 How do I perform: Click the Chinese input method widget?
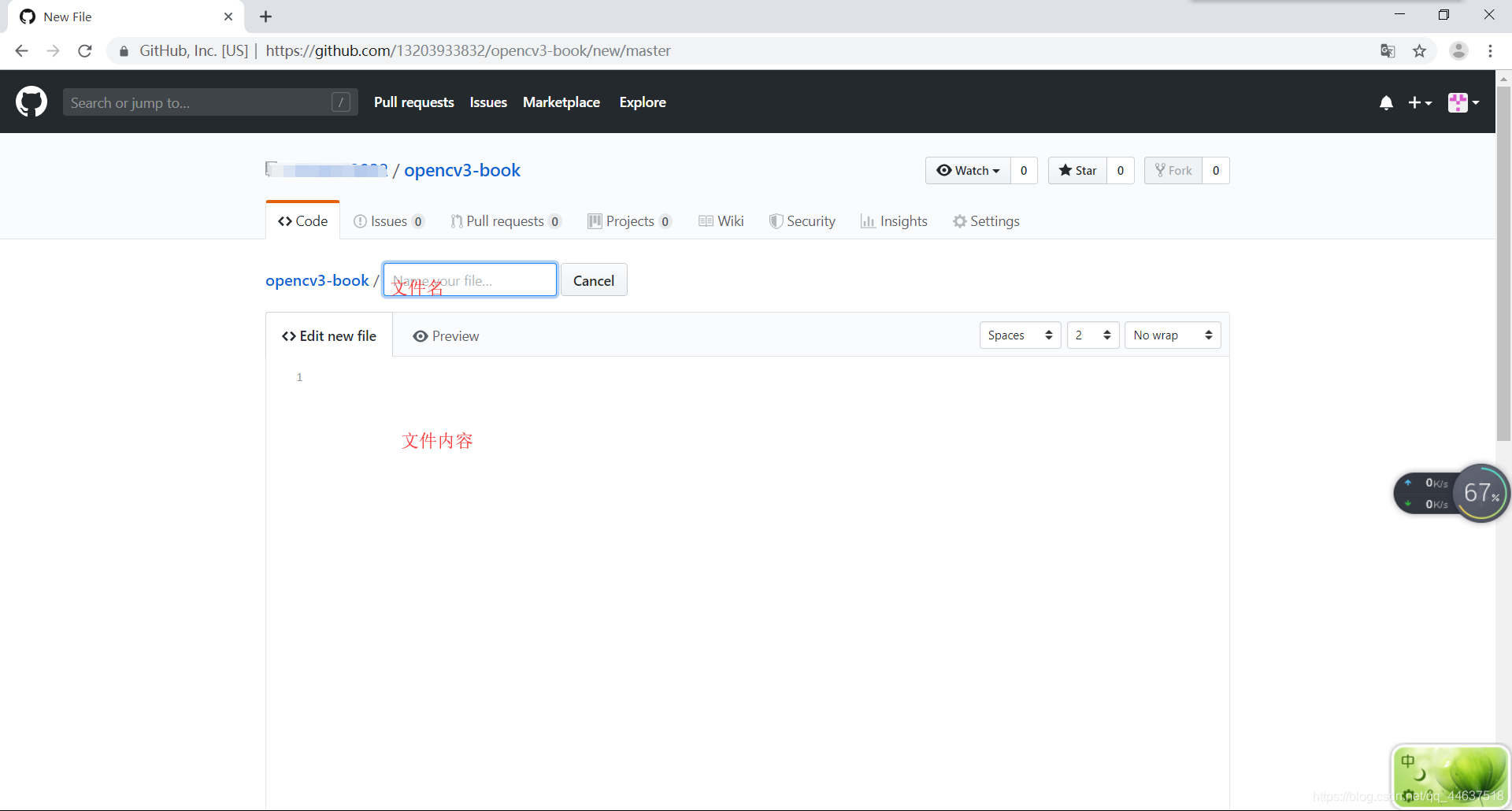click(x=1451, y=776)
